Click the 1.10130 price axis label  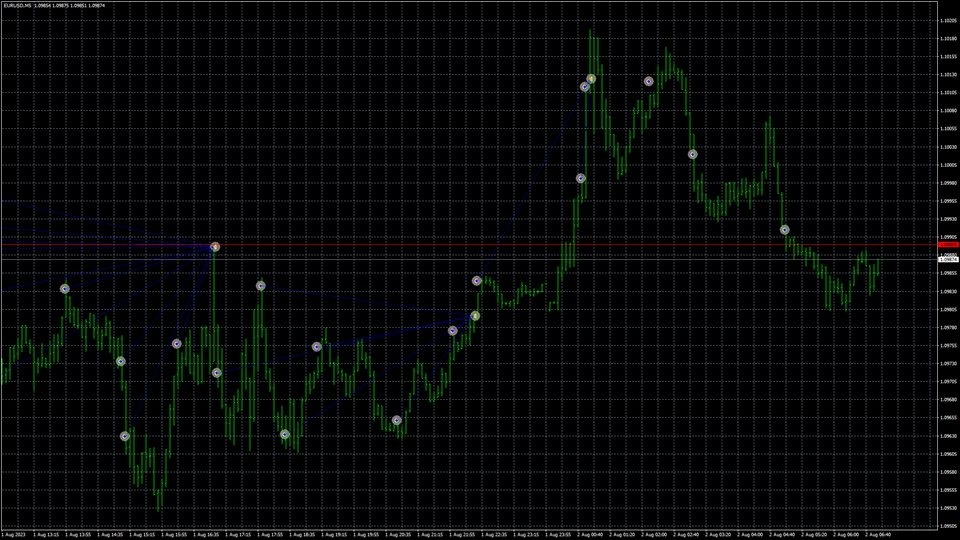(x=948, y=75)
